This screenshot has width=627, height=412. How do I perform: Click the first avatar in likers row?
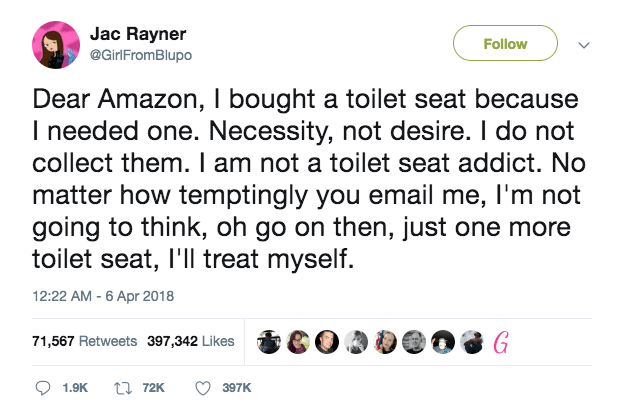pyautogui.click(x=269, y=342)
